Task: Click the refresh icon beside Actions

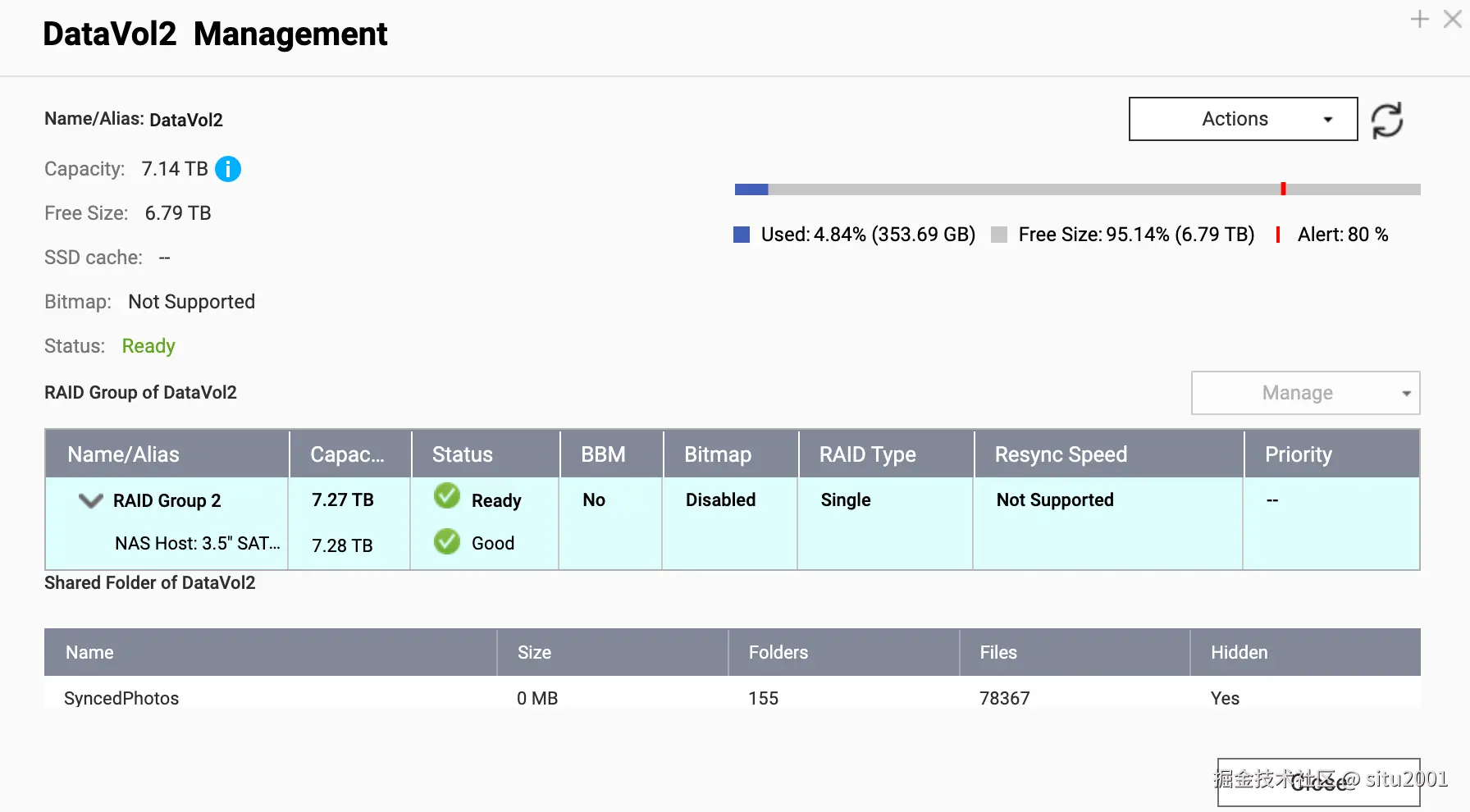Action: click(x=1387, y=121)
